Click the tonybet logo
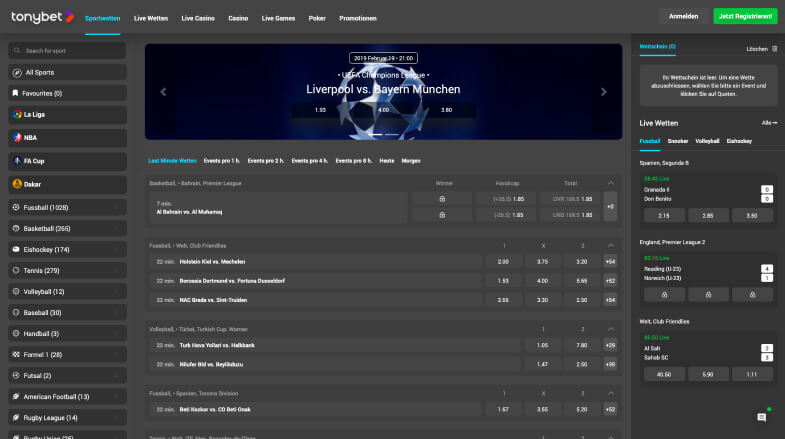Viewport: 785px width, 439px height. 43,17
